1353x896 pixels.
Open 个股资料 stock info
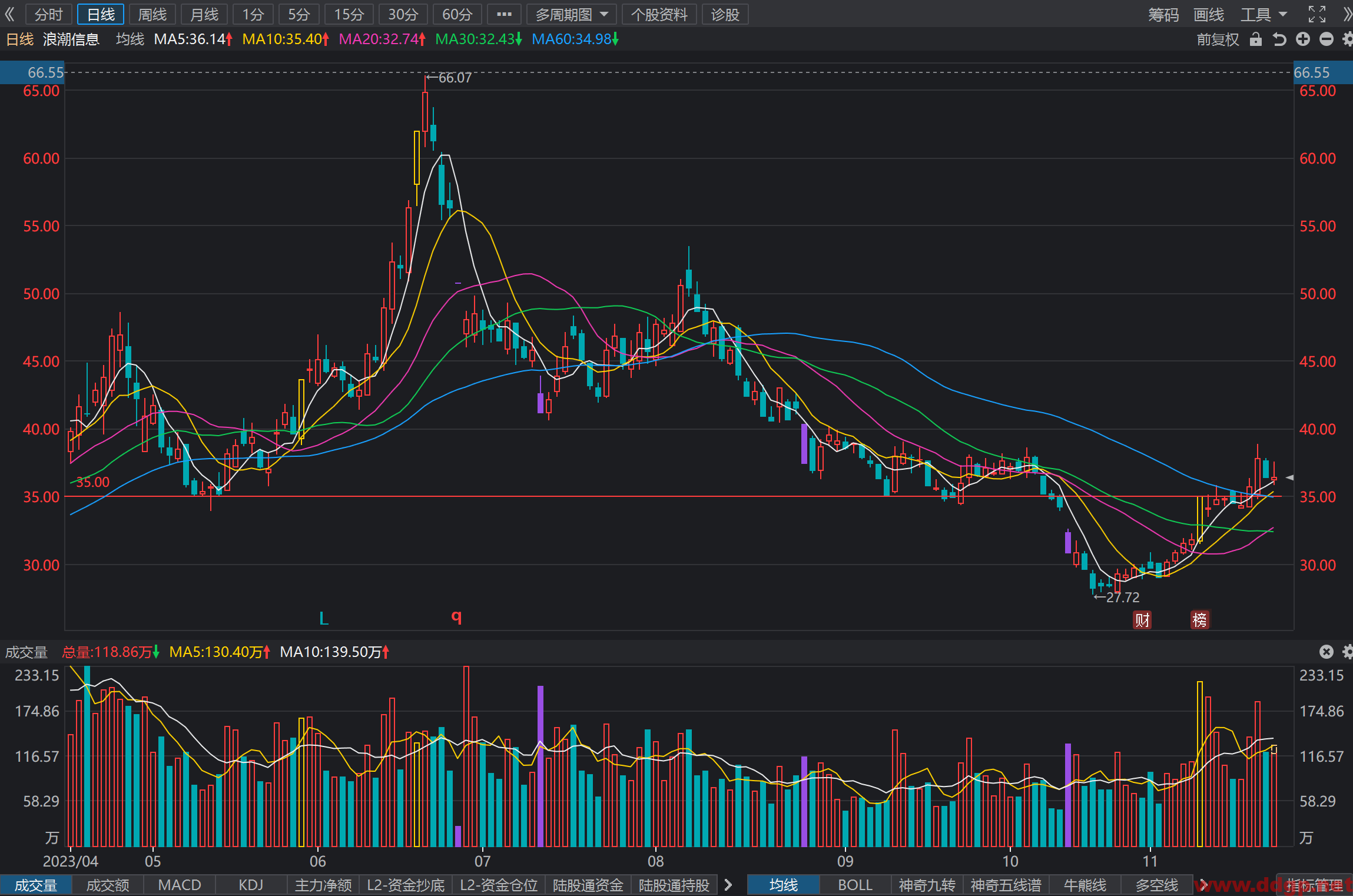click(x=659, y=14)
